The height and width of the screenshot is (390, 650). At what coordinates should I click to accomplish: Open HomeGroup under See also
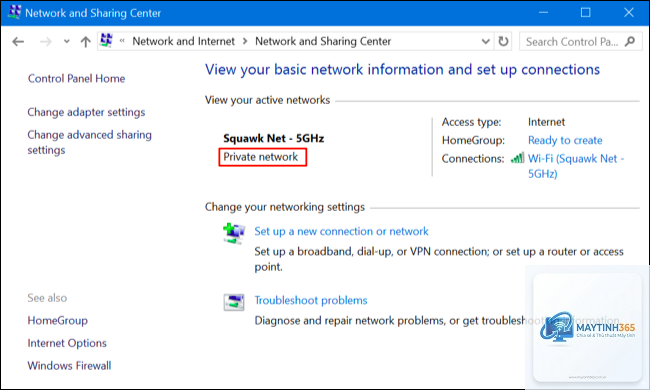pos(58,321)
